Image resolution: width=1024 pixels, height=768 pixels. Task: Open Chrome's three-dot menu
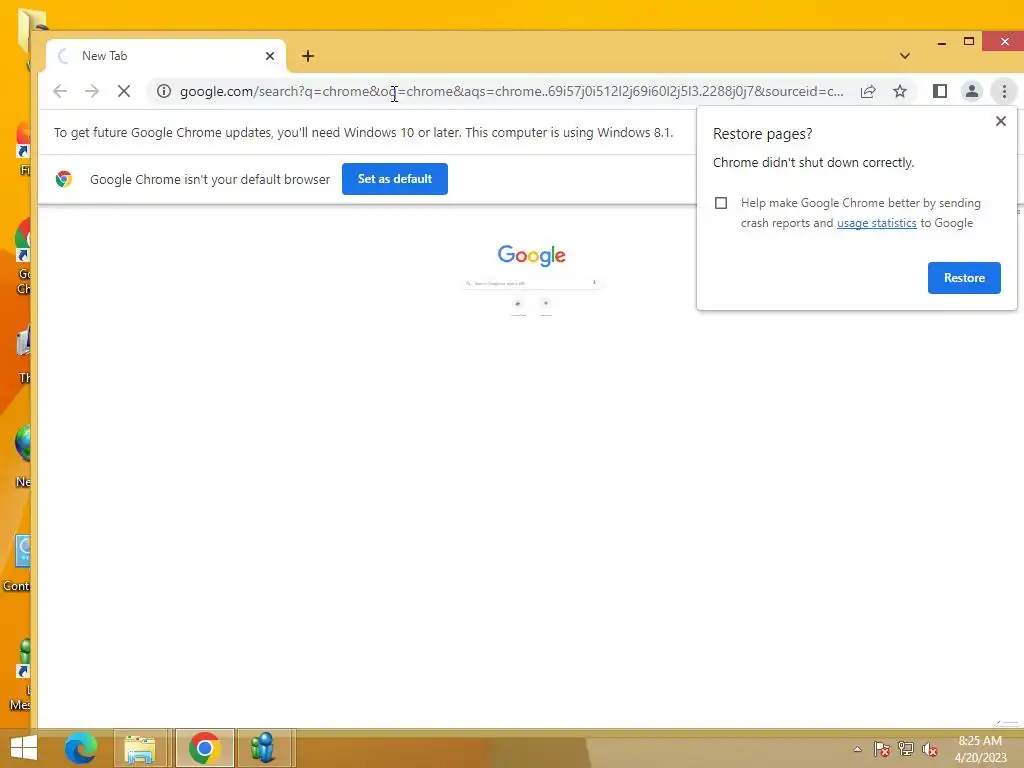pos(1004,91)
